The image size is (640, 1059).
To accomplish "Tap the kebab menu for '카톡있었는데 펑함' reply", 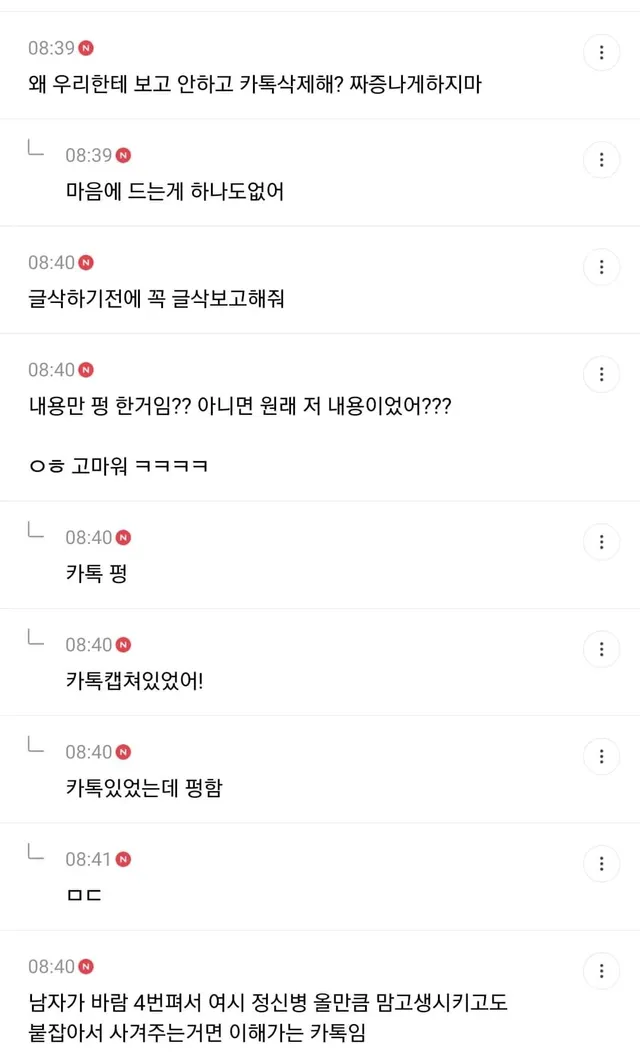I will pos(601,755).
